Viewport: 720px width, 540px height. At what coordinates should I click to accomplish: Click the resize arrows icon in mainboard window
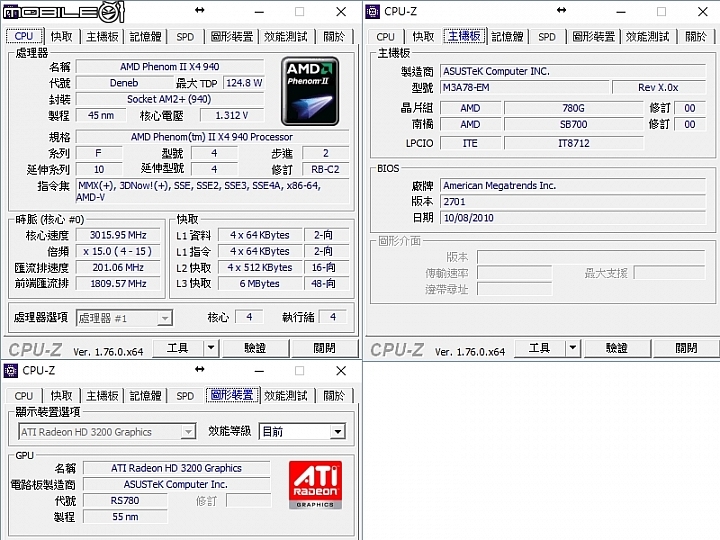(561, 10)
